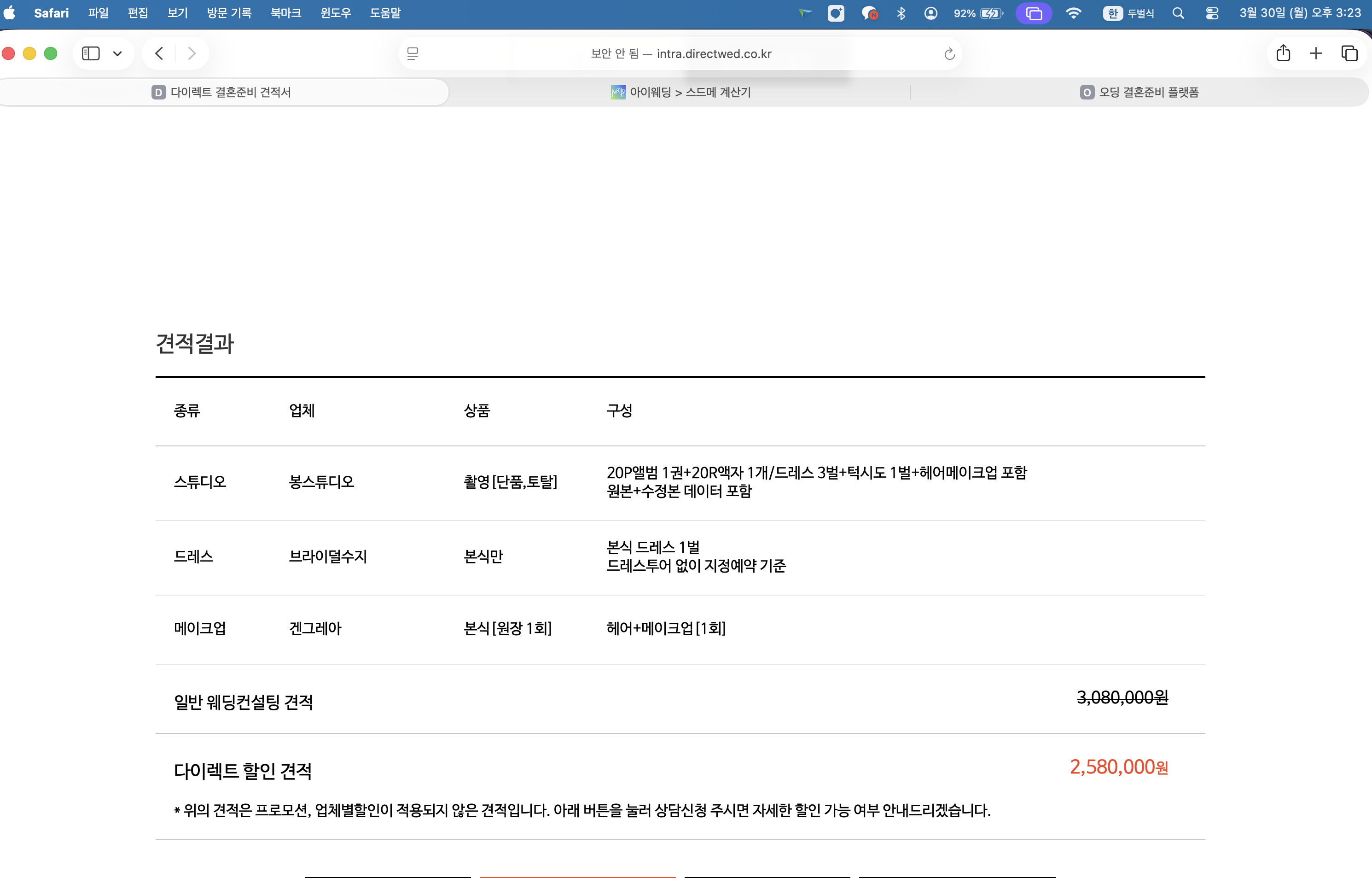Click the back navigation arrow
This screenshot has height=878, width=1372.
click(x=159, y=53)
